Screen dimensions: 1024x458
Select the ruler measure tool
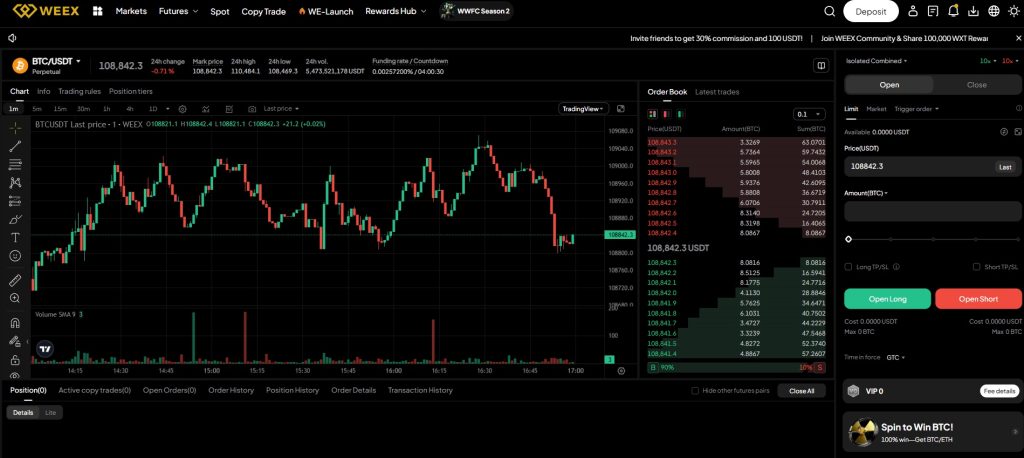(15, 280)
